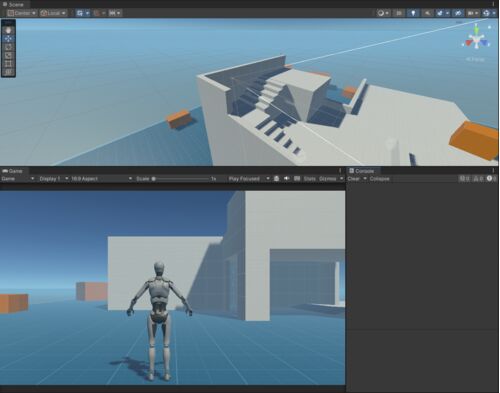This screenshot has width=500, height=393.
Task: Toggle error count filter in Console
Action: (x=492, y=179)
